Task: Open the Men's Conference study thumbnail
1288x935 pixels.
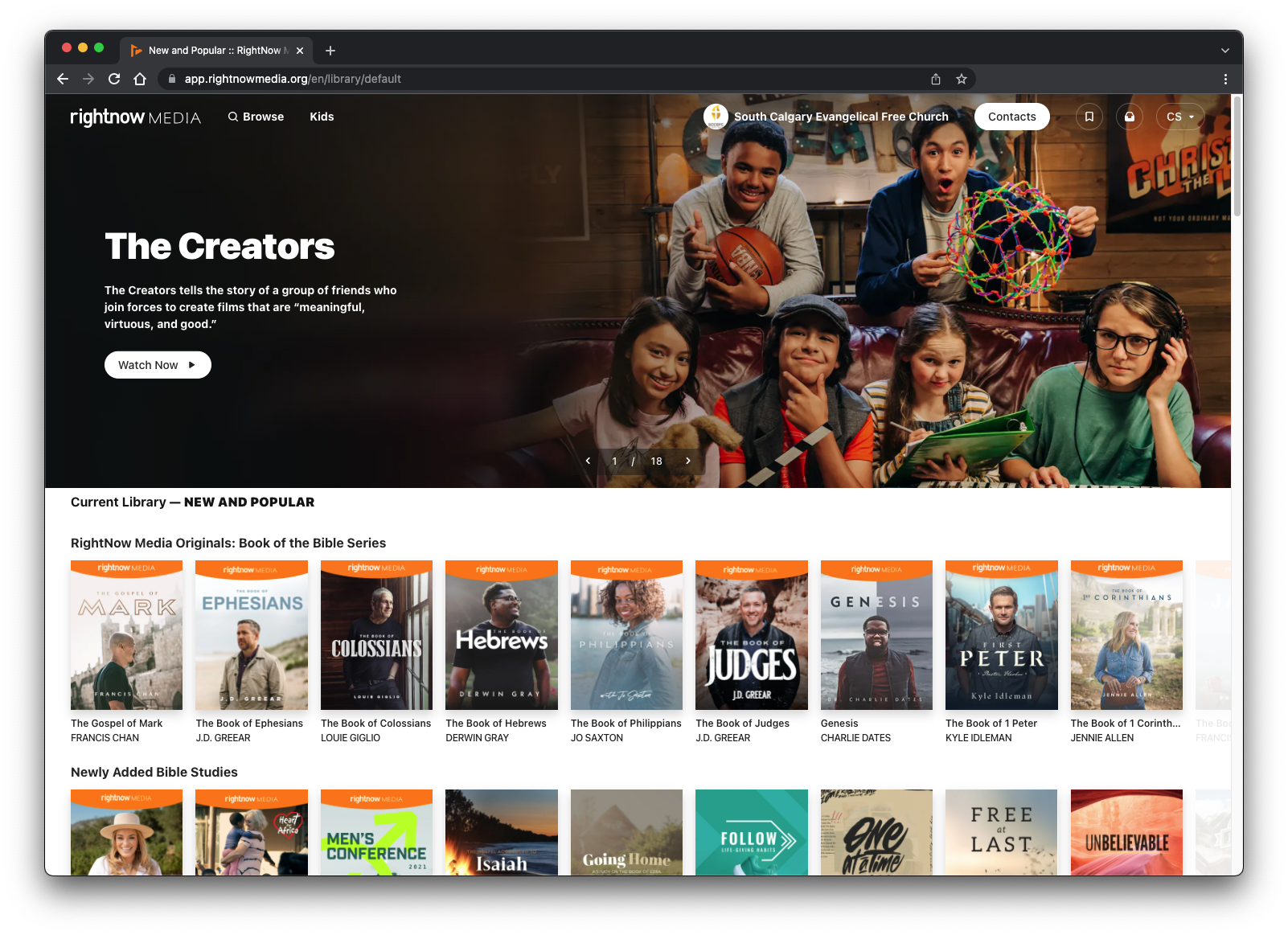Action: pos(376,832)
